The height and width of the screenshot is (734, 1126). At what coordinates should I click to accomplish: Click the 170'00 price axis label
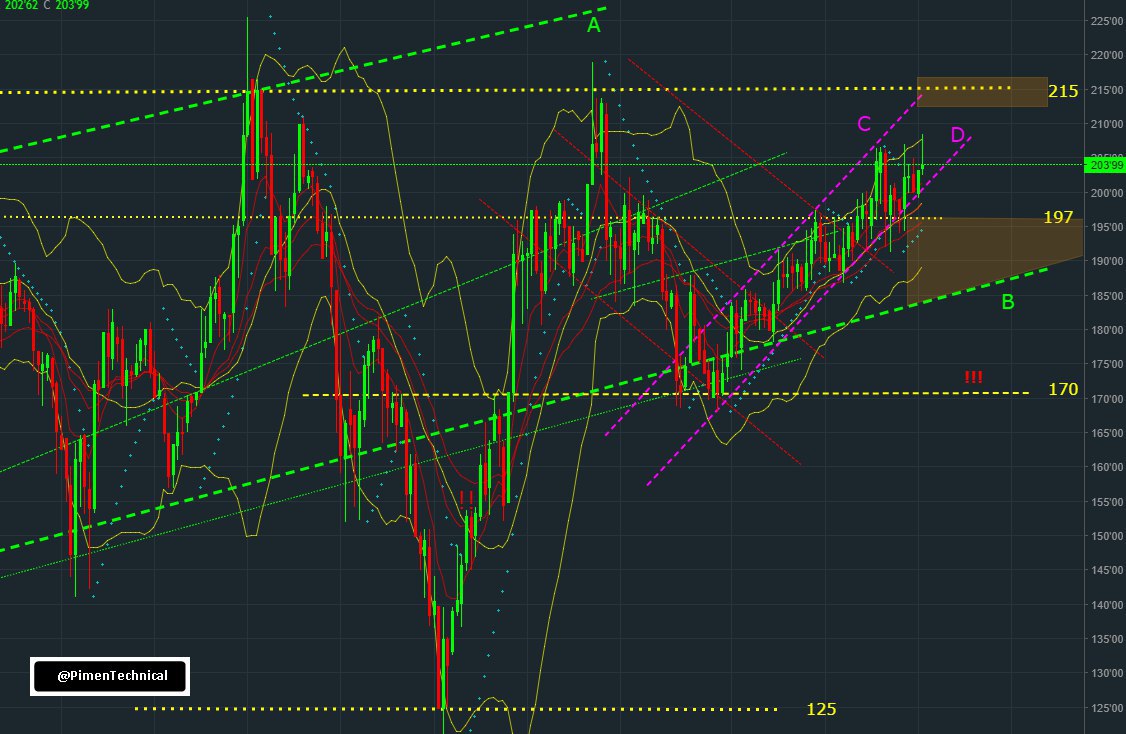click(x=1107, y=399)
